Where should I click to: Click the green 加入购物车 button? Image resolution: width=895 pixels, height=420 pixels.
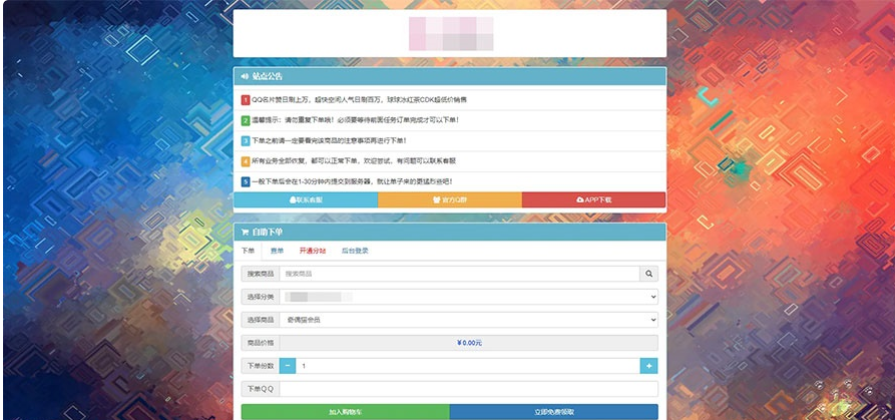pos(345,412)
